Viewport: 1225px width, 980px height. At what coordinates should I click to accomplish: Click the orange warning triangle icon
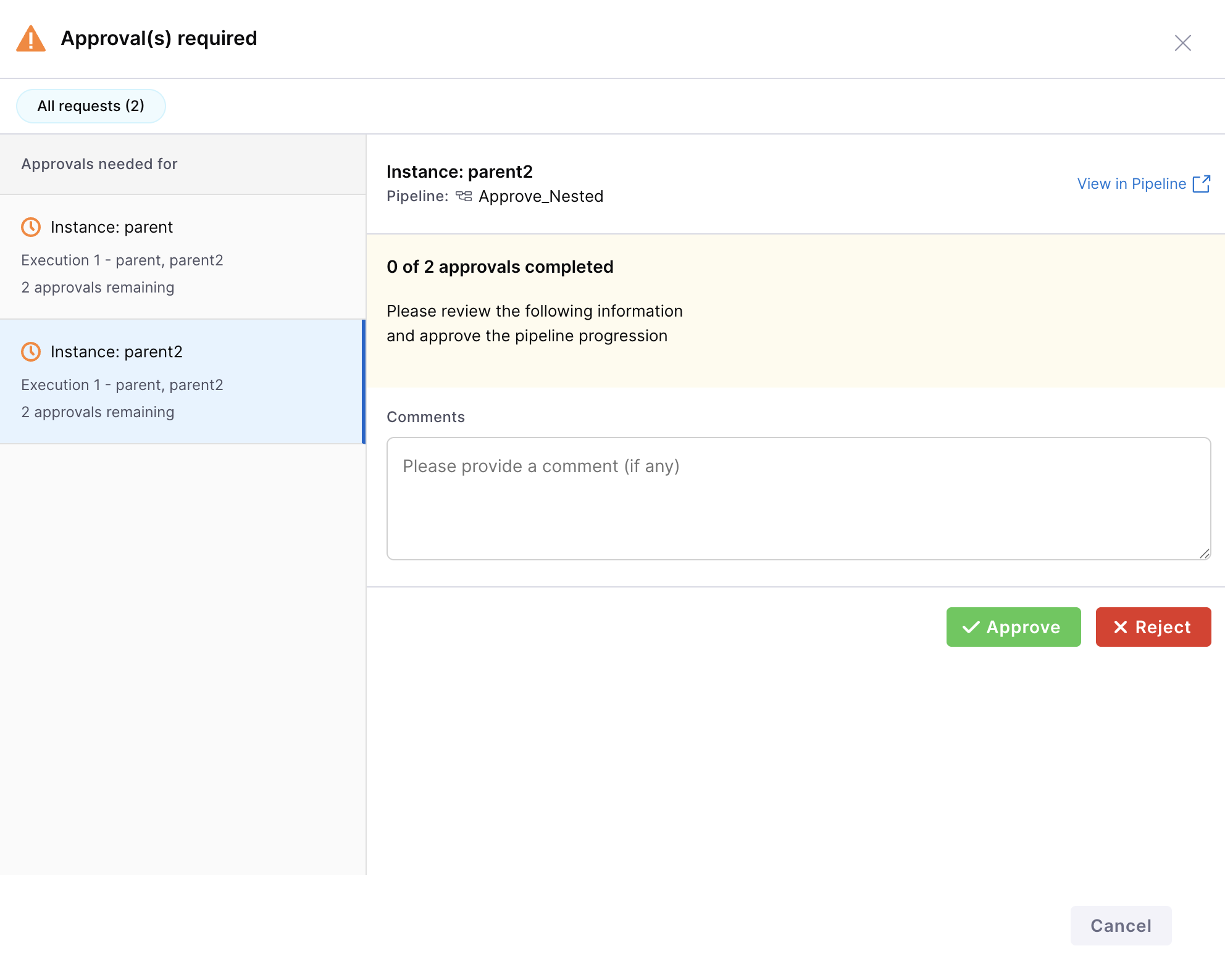click(31, 39)
